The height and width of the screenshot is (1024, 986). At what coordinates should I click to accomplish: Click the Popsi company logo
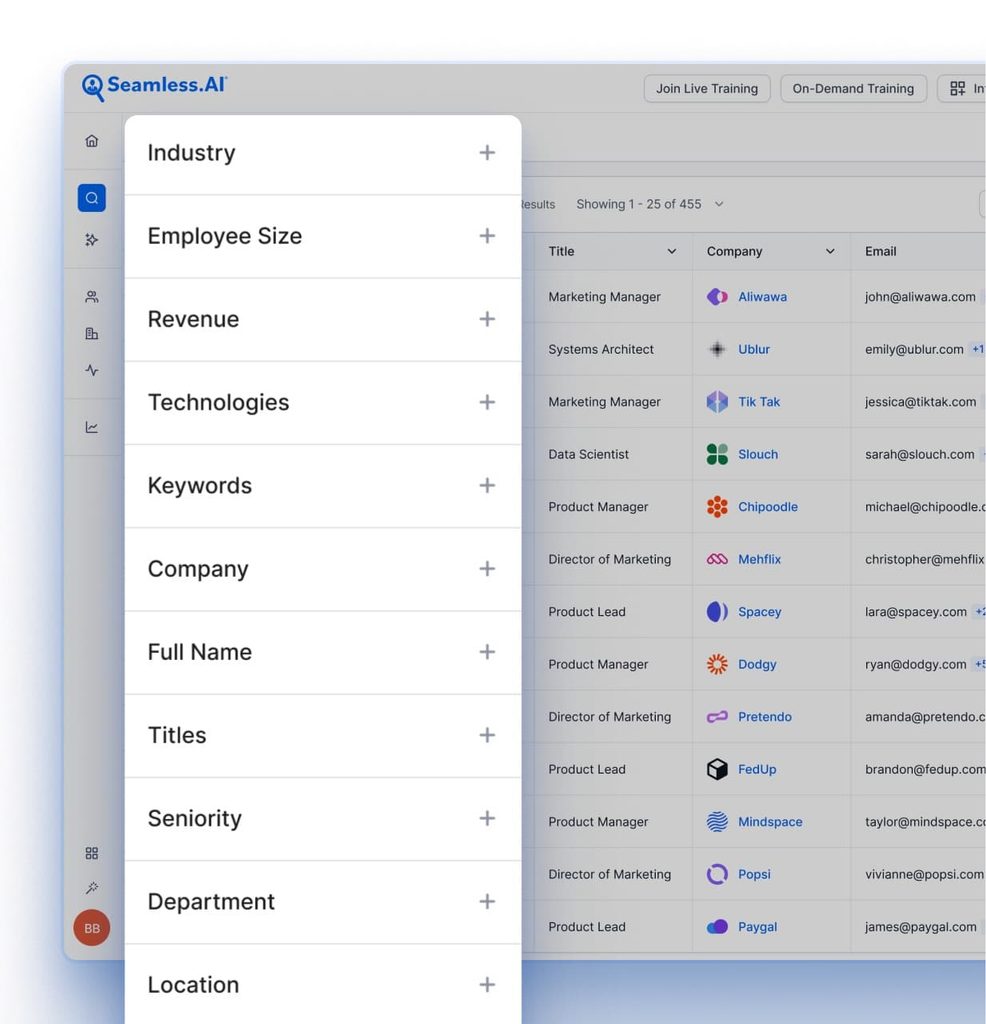(717, 874)
